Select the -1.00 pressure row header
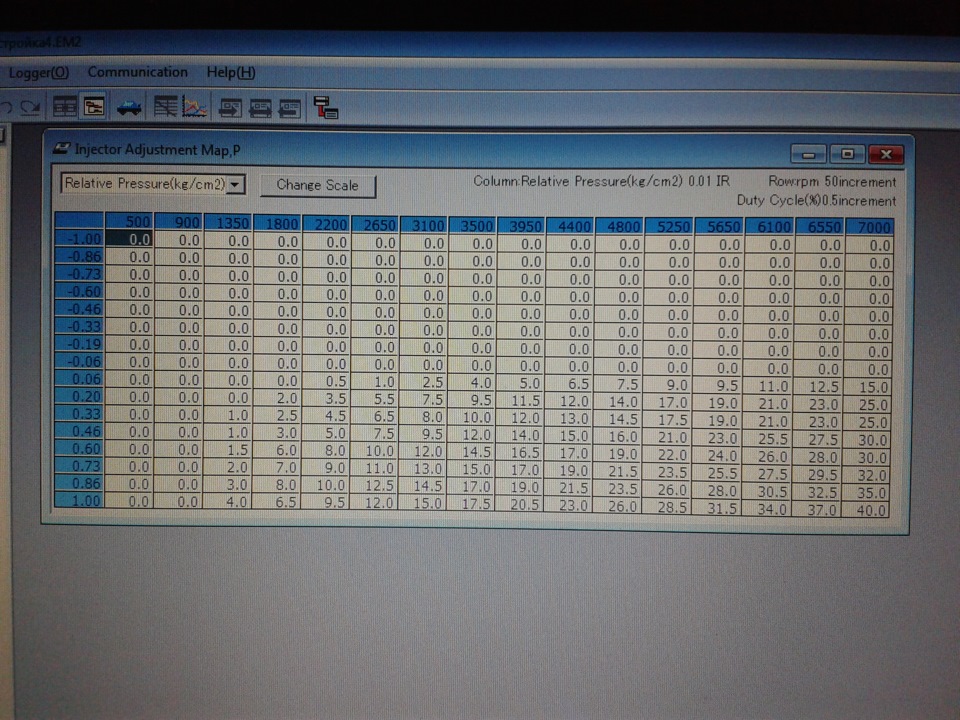960x720 pixels. point(79,239)
